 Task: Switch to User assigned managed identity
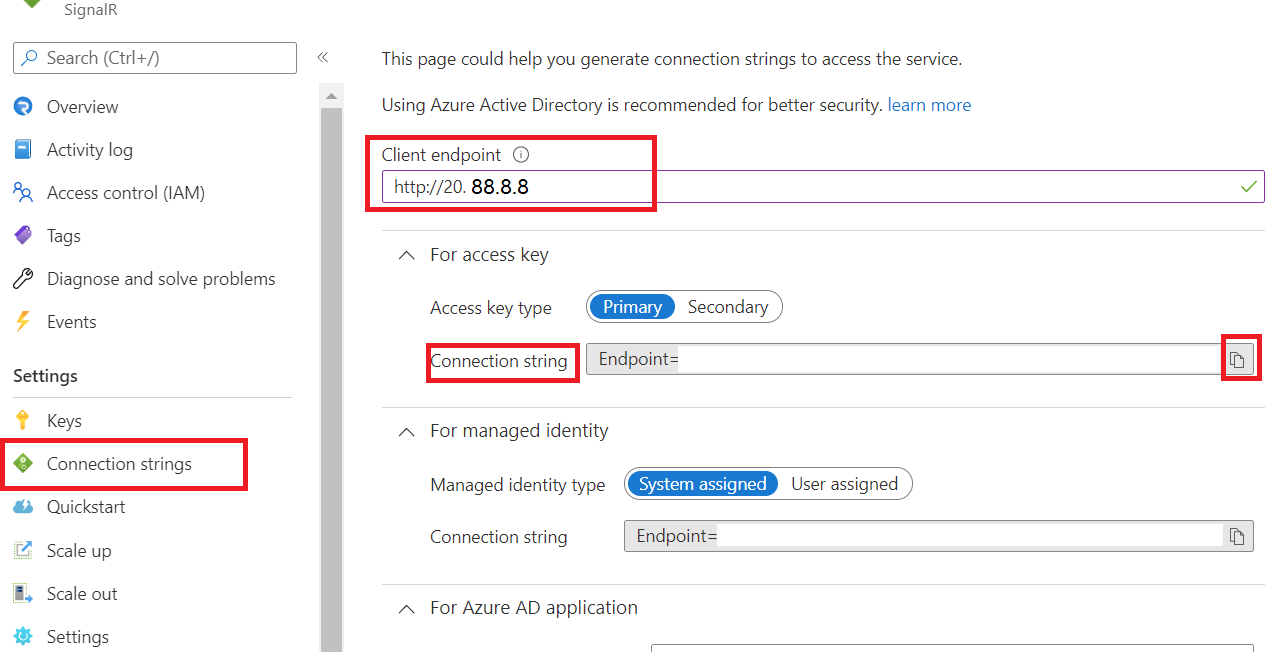pyautogui.click(x=845, y=483)
